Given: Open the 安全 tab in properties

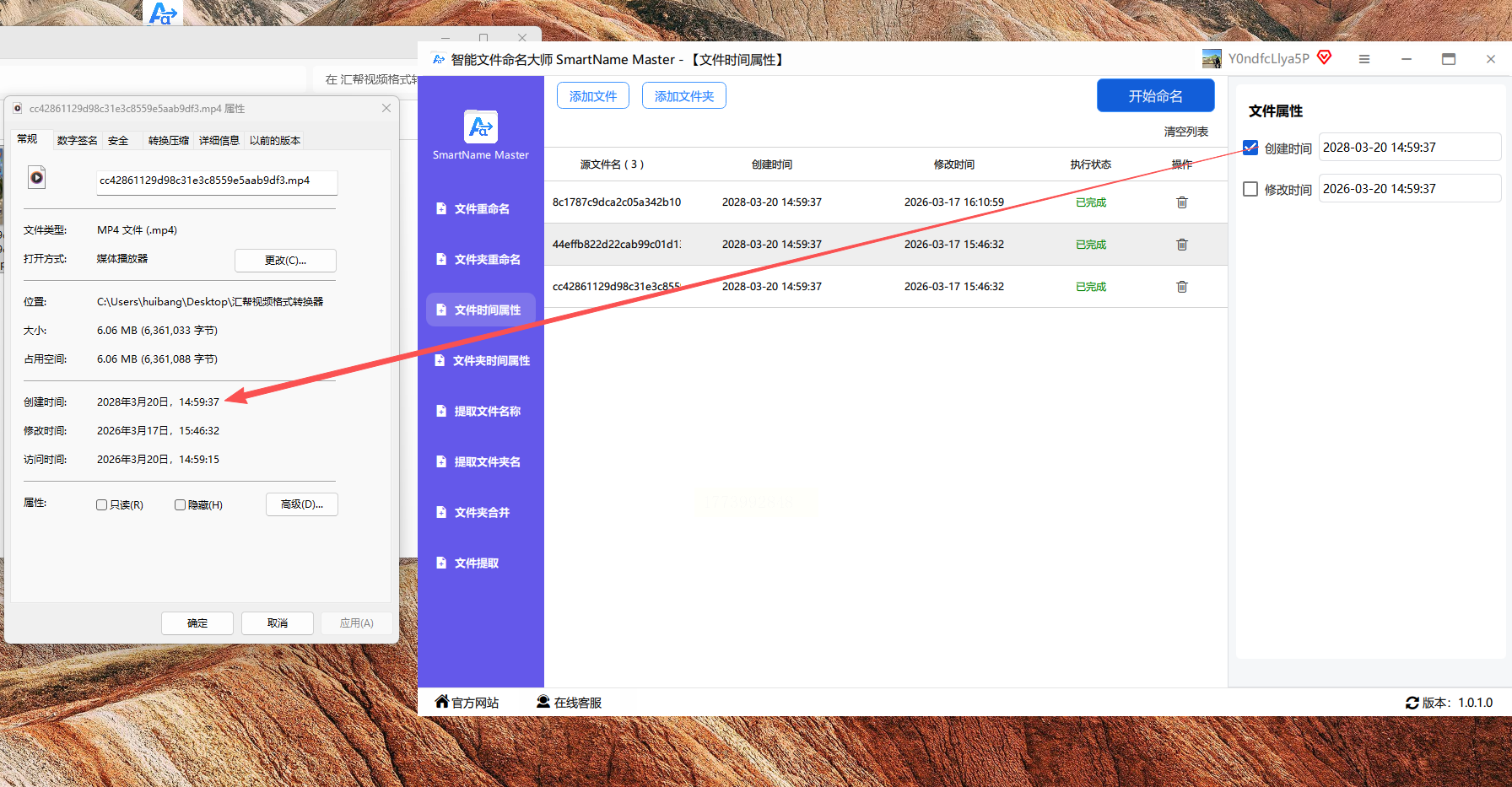Looking at the screenshot, I should click(118, 140).
